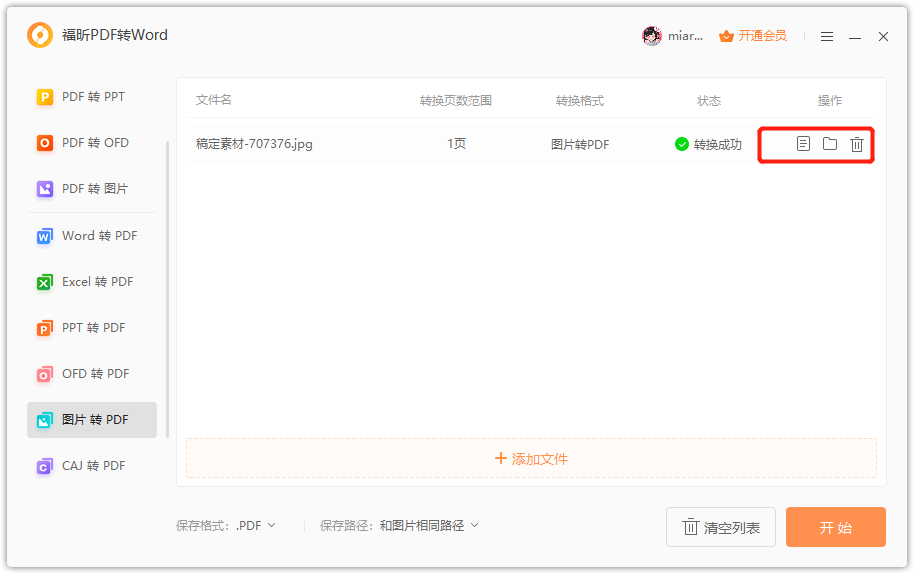Close the application window
914x574 pixels.
pyautogui.click(x=883, y=37)
